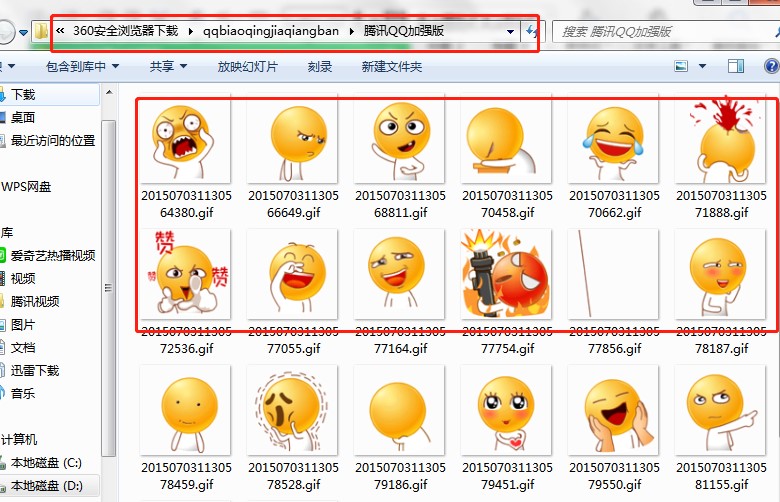The width and height of the screenshot is (780, 502).
Task: Click the folder icon in address bar
Action: click(x=41, y=32)
